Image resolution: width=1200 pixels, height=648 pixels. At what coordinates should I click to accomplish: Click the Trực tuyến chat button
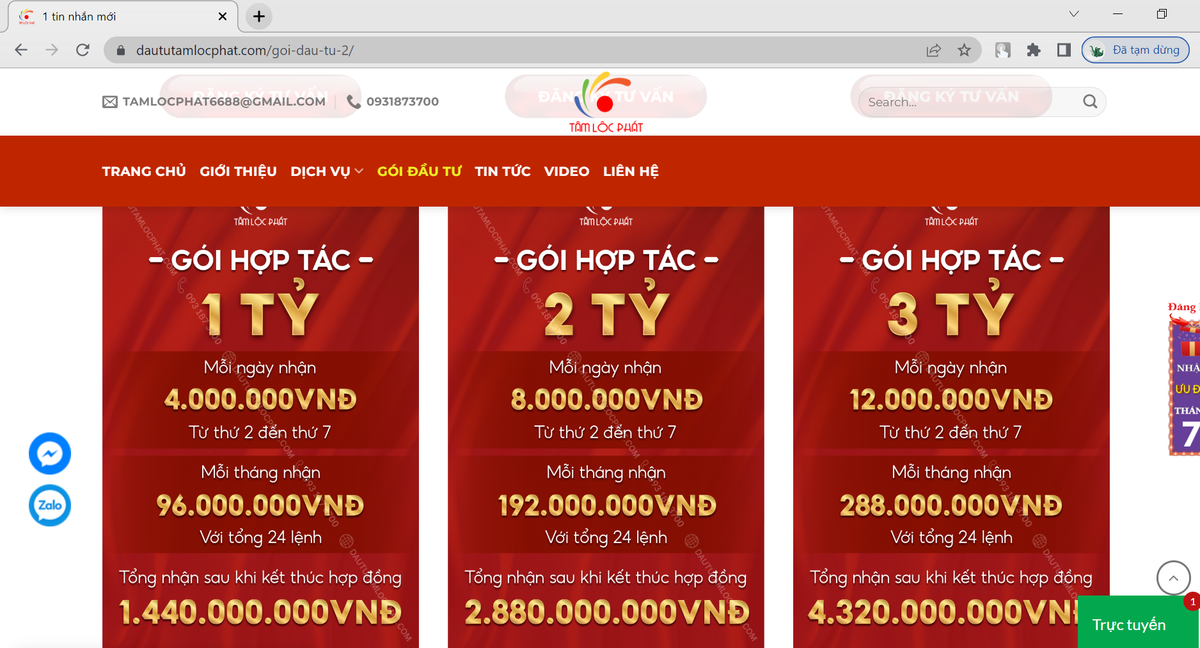[1128, 625]
